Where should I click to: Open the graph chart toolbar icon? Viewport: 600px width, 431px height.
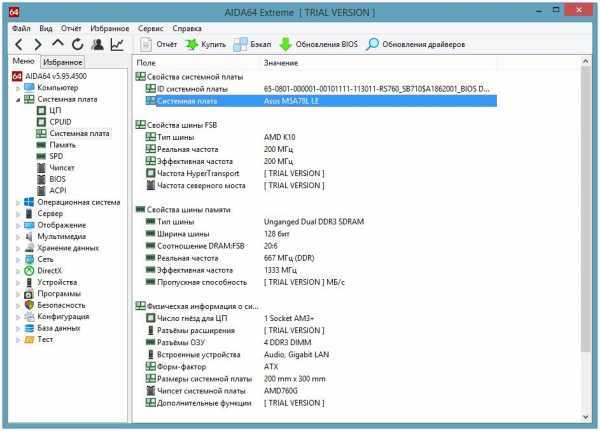(117, 45)
